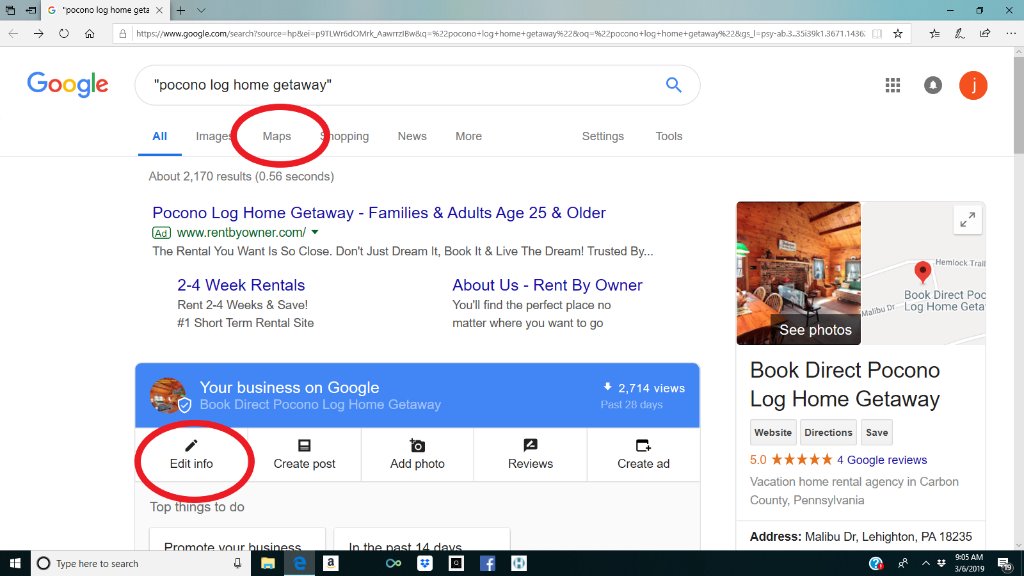The height and width of the screenshot is (576, 1024).
Task: Add this page to favorites with star
Action: tap(898, 33)
